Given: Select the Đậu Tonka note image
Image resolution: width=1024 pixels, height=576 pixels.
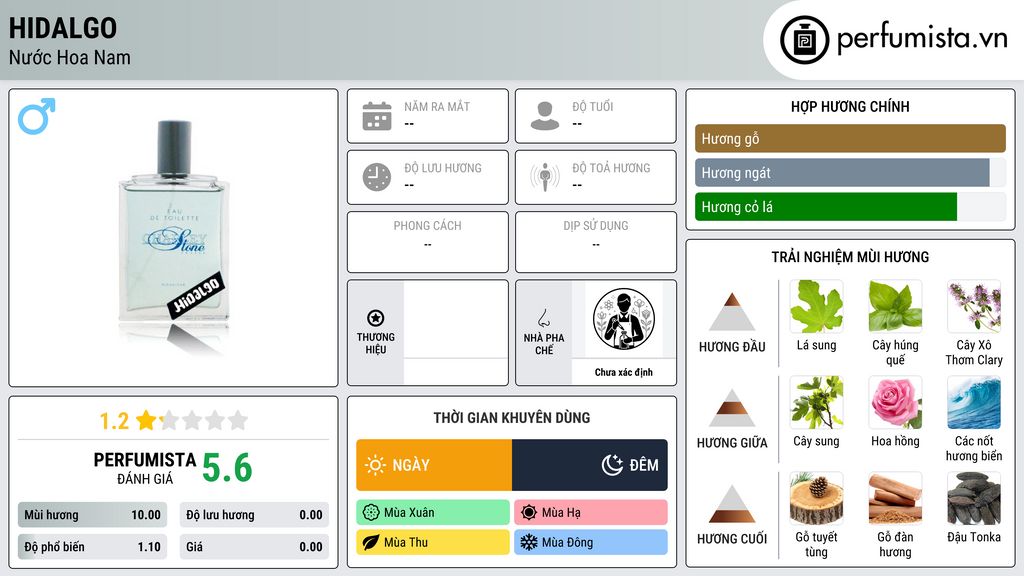Looking at the screenshot, I should (x=974, y=499).
